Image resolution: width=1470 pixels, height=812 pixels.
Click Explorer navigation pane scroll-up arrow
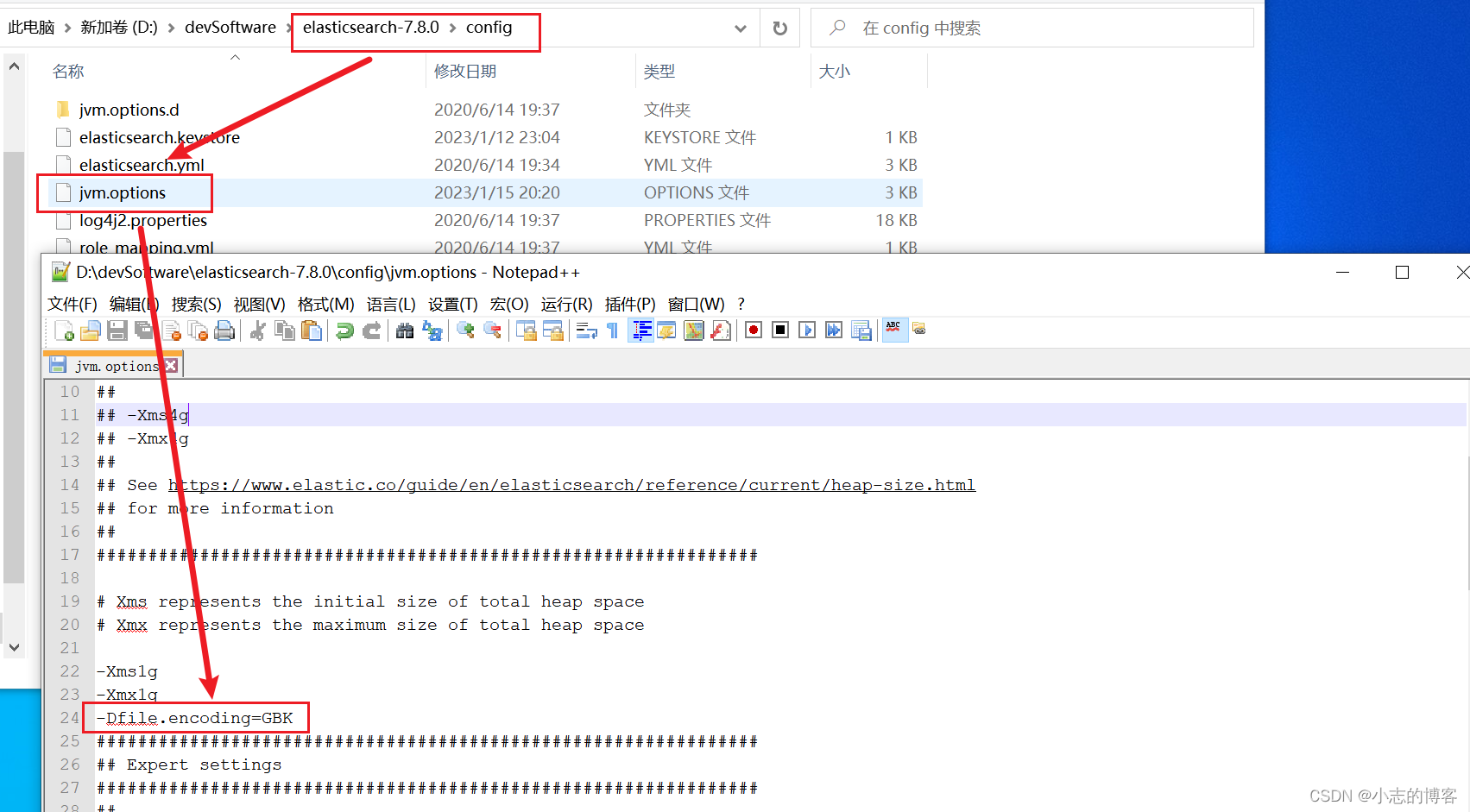(x=14, y=66)
